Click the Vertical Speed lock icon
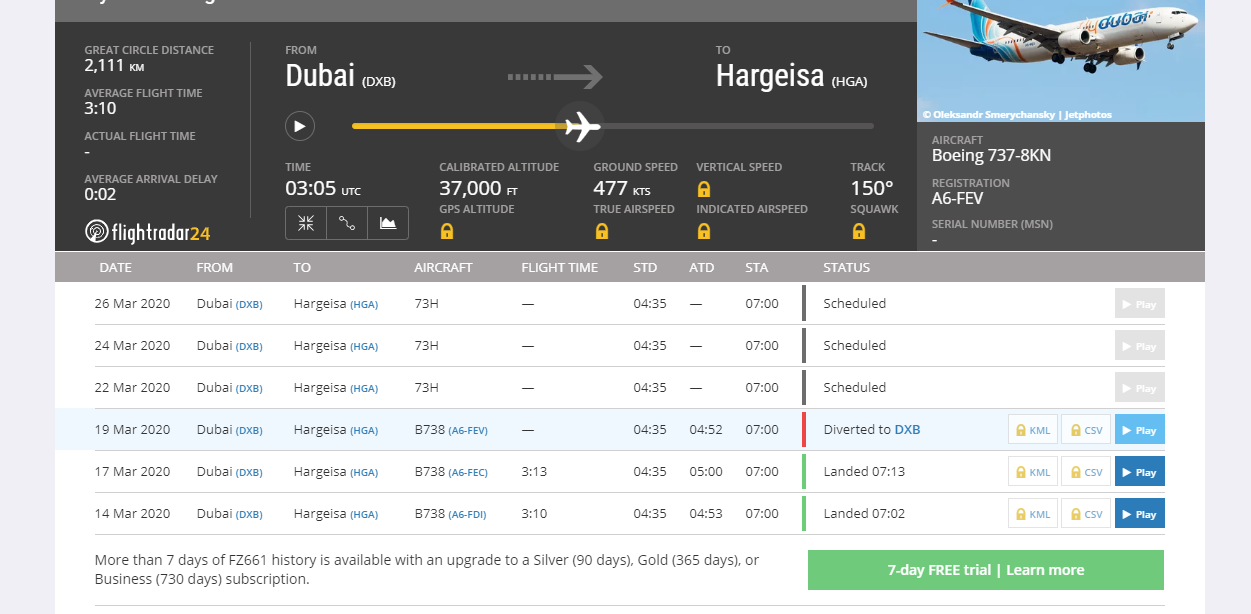The height and width of the screenshot is (614, 1251). pyautogui.click(x=704, y=189)
